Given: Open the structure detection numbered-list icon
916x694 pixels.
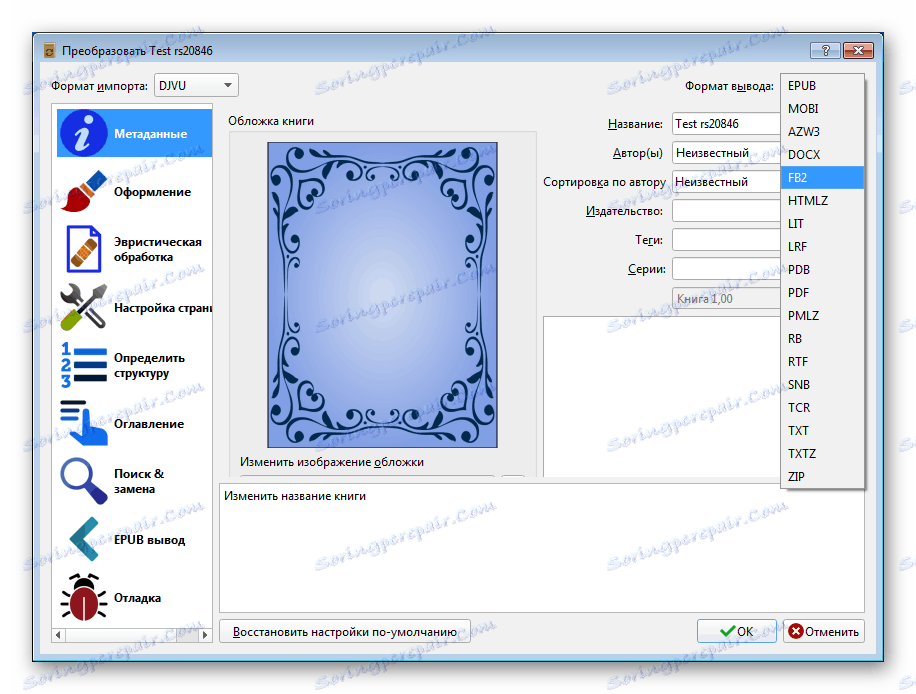Looking at the screenshot, I should pyautogui.click(x=84, y=365).
